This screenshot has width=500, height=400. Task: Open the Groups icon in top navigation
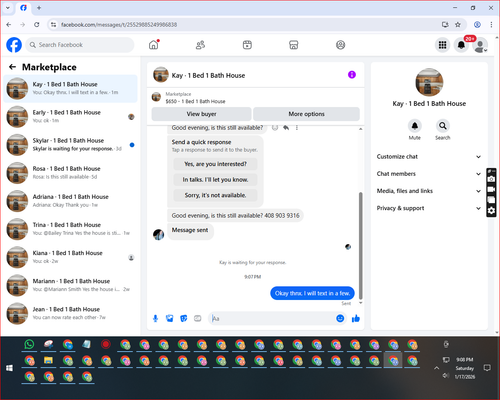(340, 45)
